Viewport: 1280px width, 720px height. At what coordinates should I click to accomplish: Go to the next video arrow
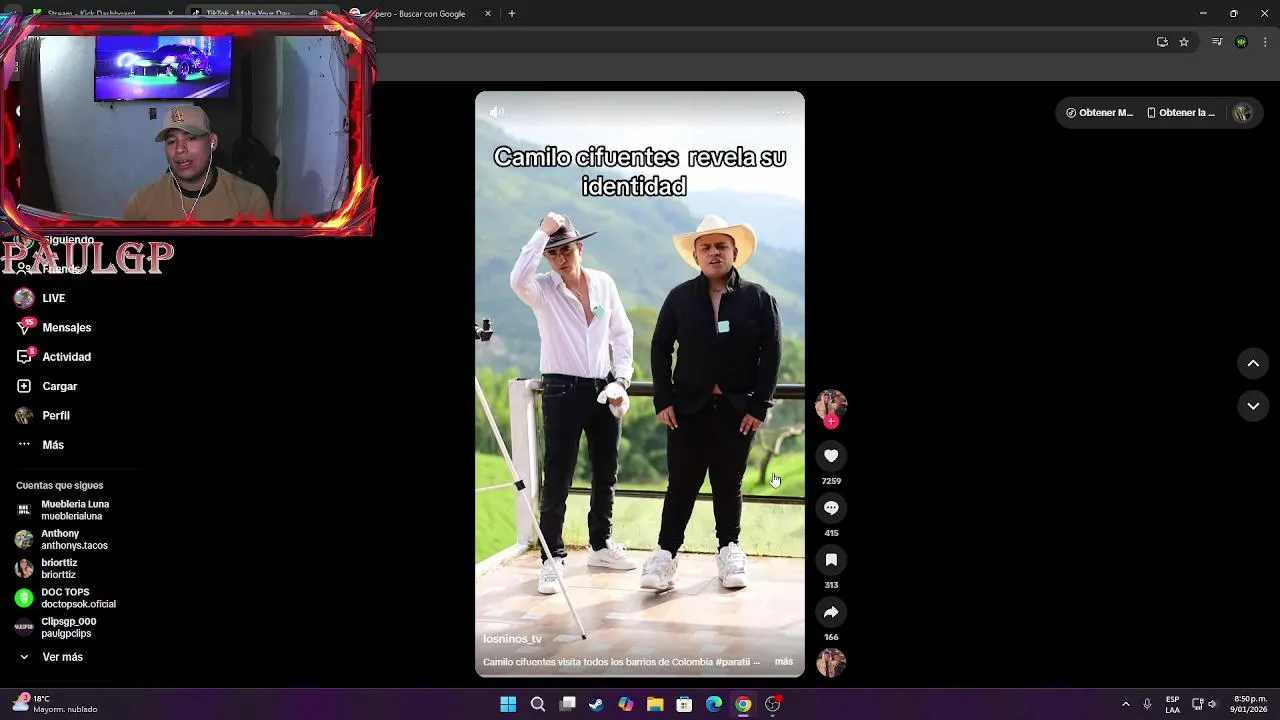click(1253, 406)
